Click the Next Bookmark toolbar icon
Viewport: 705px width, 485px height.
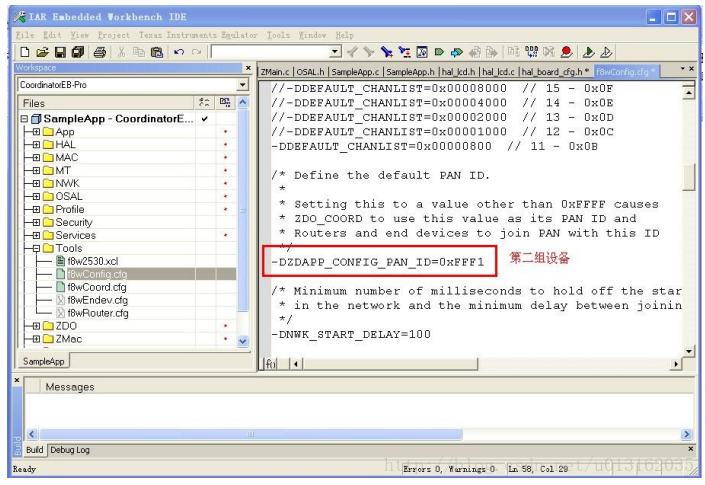(457, 52)
